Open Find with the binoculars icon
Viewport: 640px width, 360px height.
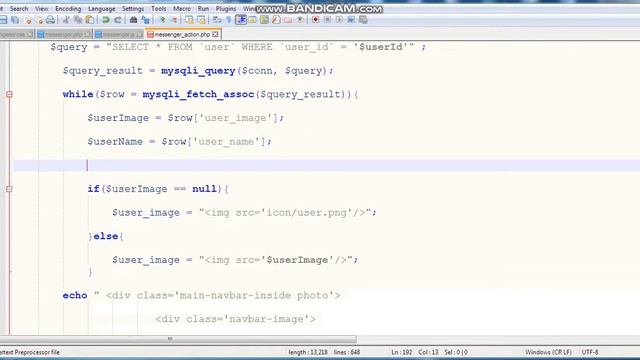pyautogui.click(x=133, y=20)
